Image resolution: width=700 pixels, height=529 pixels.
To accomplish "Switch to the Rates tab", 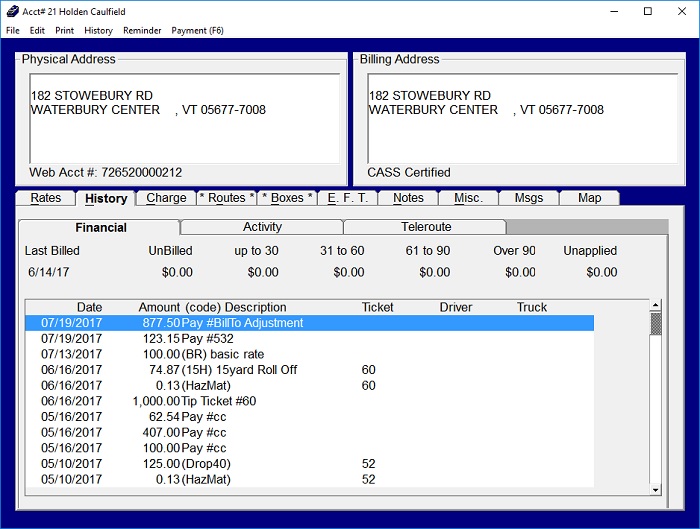I will [x=46, y=198].
